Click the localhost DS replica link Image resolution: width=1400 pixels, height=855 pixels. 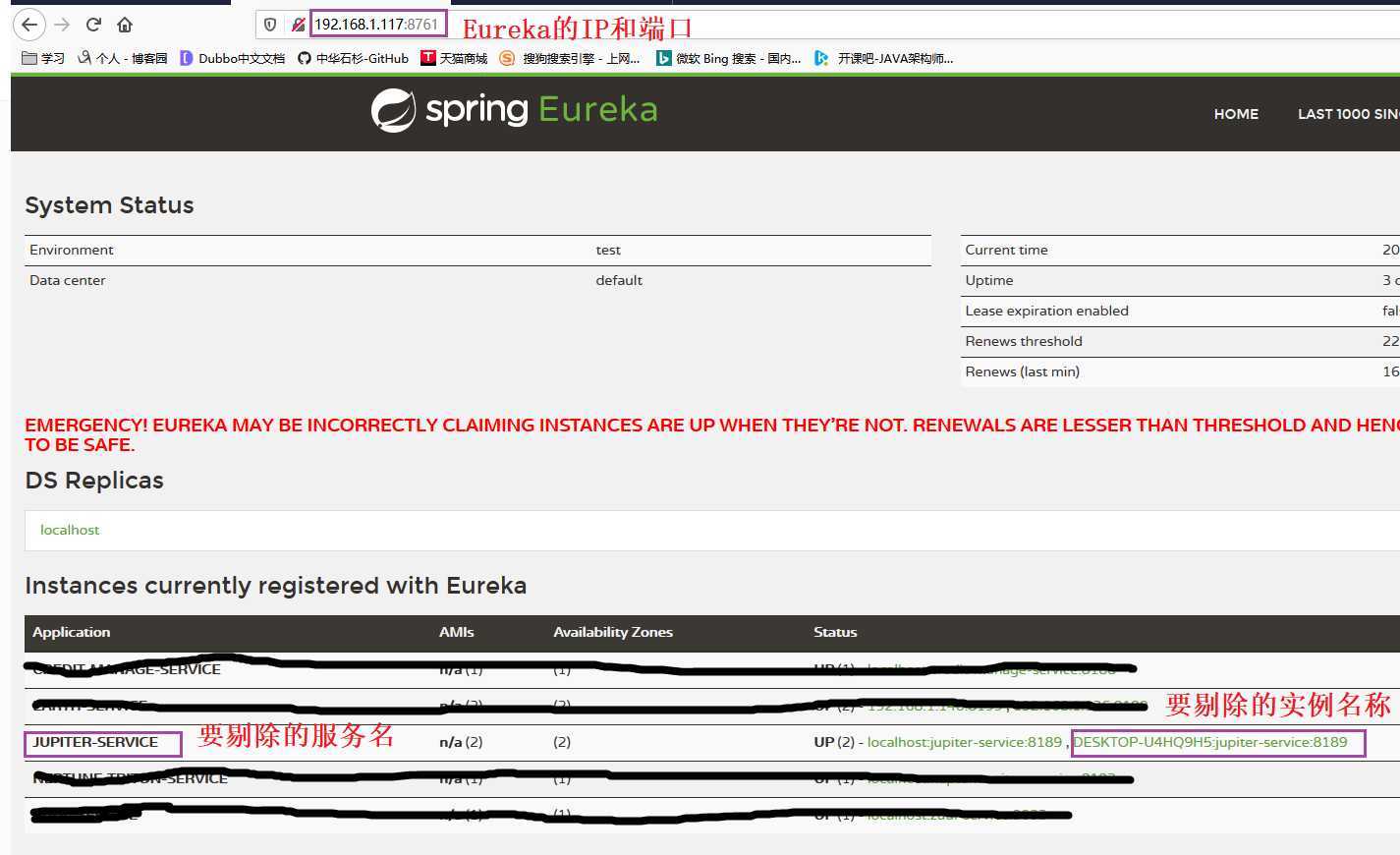tap(70, 530)
